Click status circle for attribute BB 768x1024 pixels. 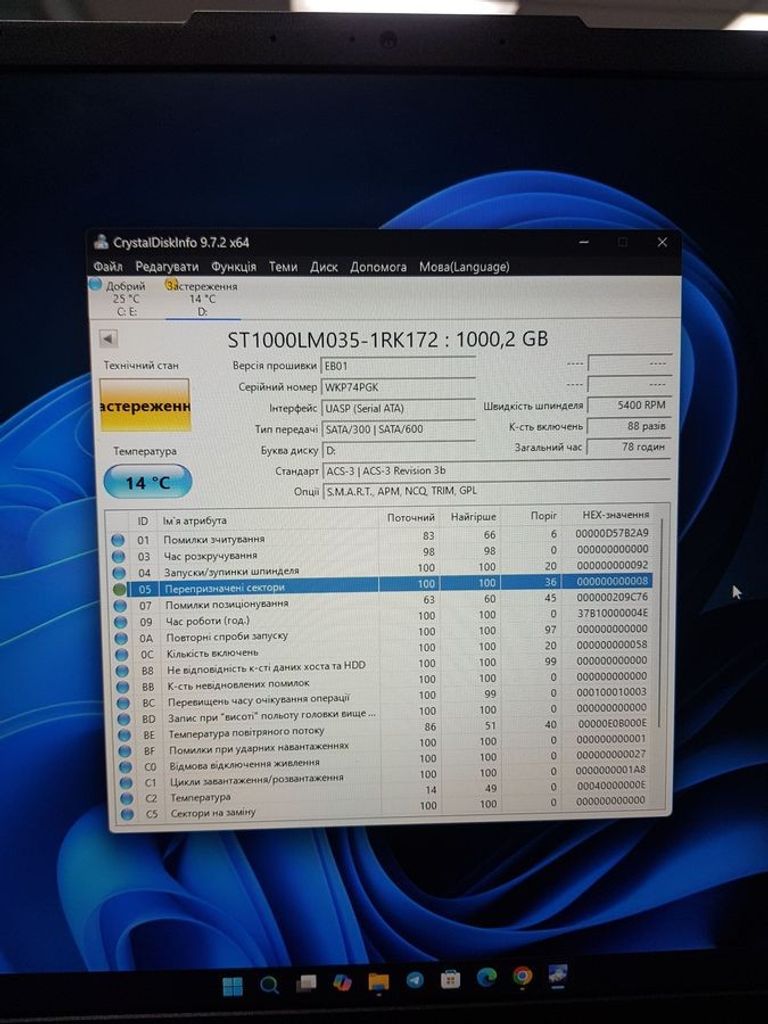[123, 687]
